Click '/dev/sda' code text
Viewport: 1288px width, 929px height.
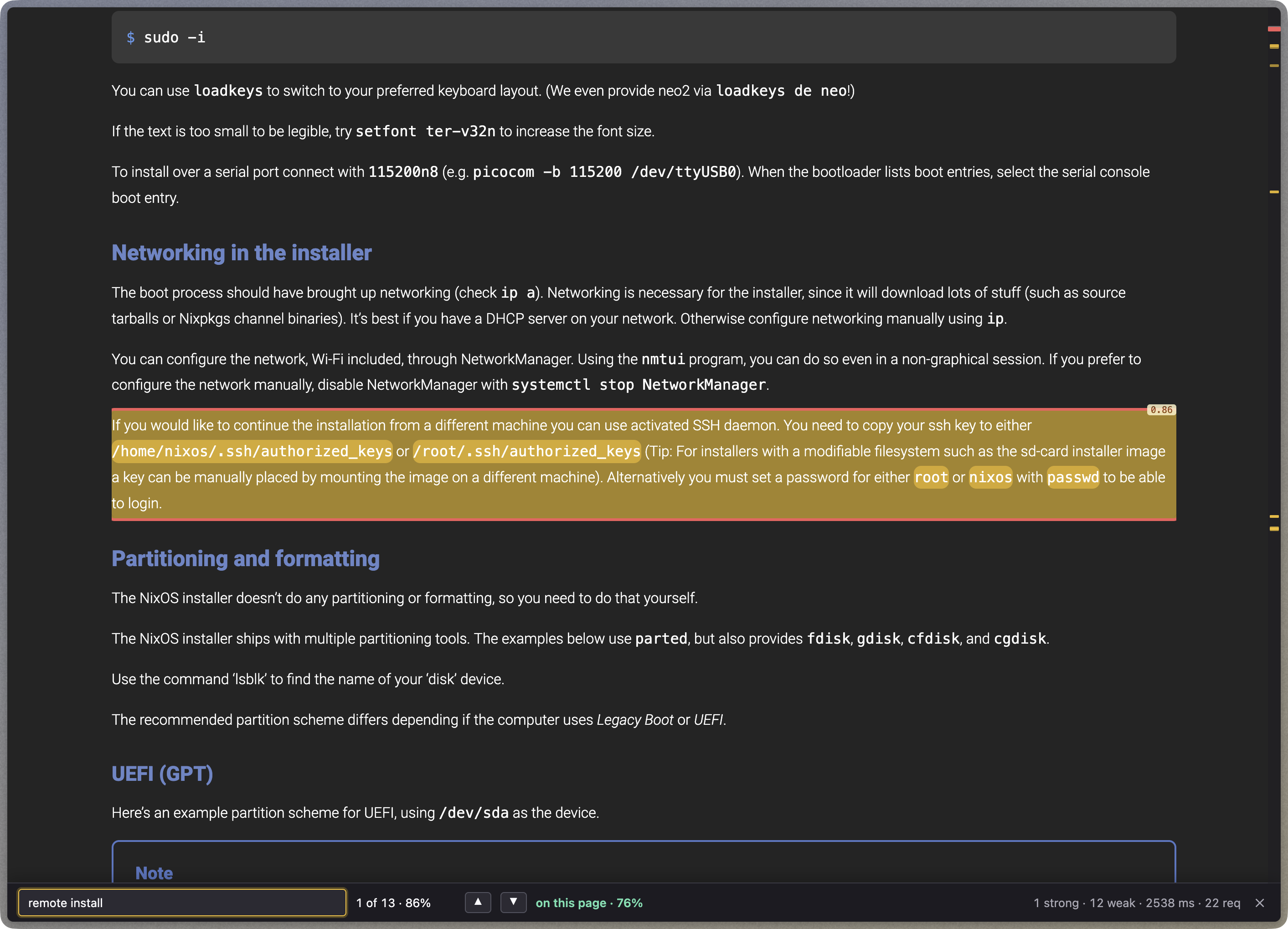(x=474, y=813)
